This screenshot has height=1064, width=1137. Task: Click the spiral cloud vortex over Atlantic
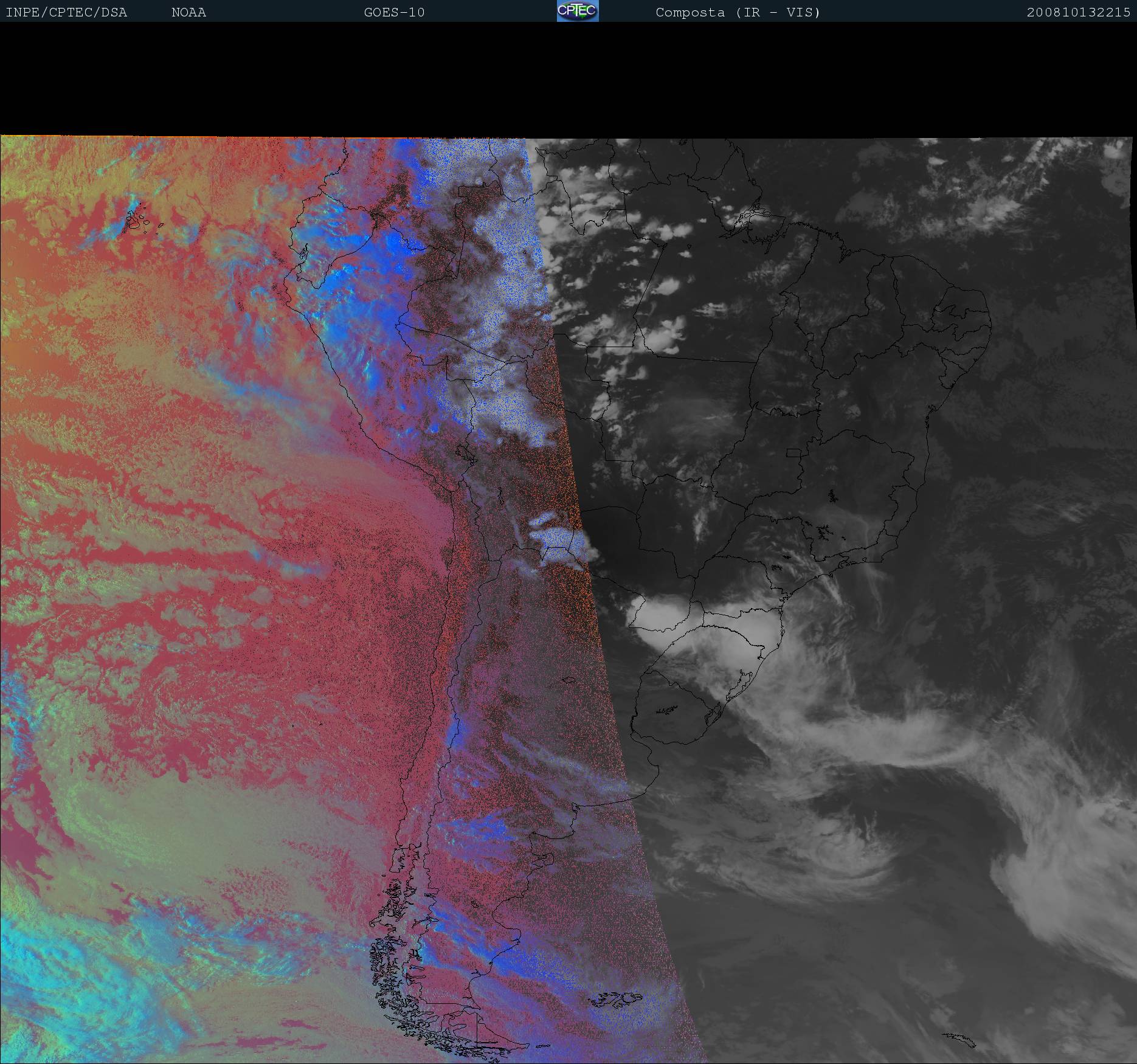[x=851, y=851]
